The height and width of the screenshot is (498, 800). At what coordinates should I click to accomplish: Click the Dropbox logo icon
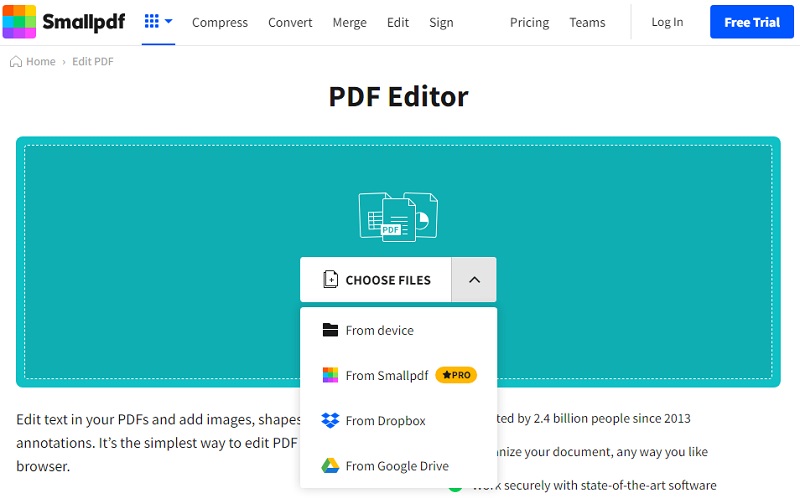pyautogui.click(x=330, y=420)
